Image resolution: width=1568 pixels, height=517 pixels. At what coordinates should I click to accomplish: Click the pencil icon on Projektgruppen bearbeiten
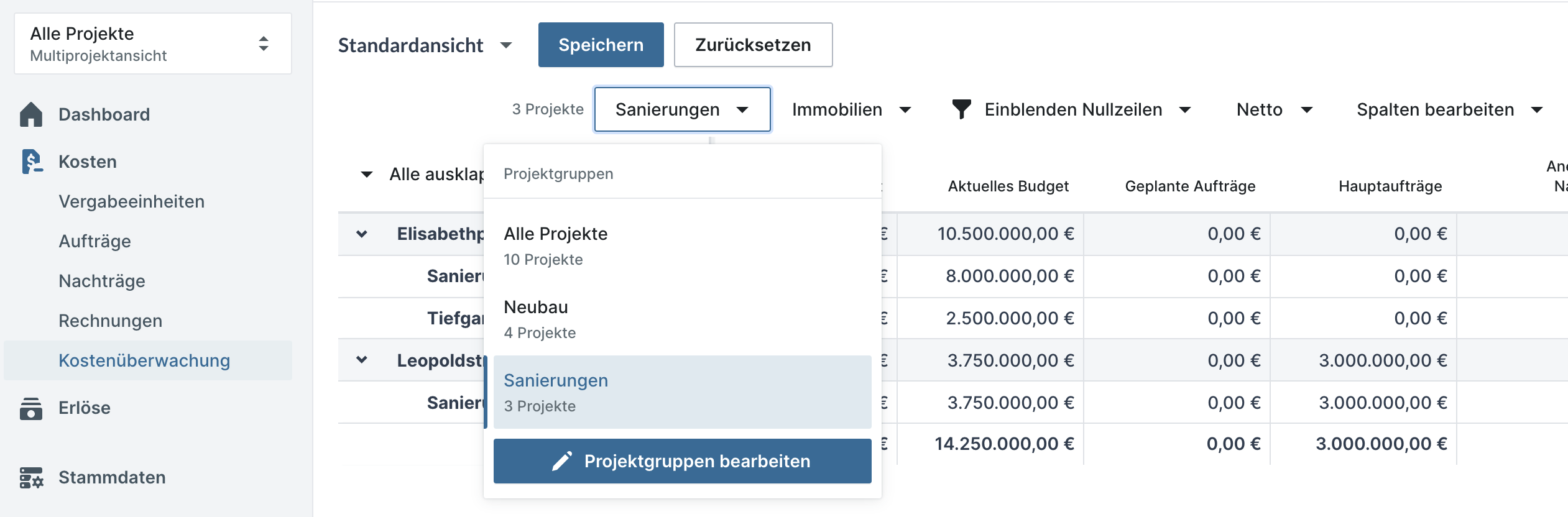[562, 461]
